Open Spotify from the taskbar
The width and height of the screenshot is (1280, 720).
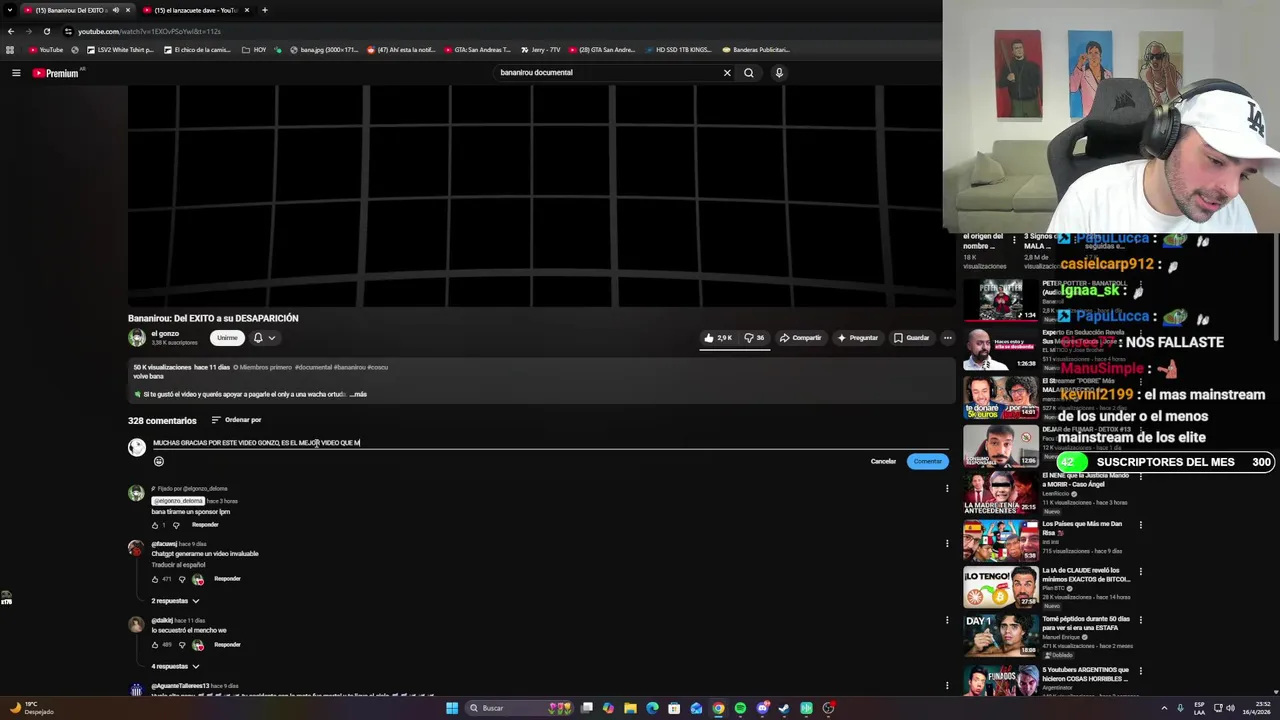click(x=740, y=708)
